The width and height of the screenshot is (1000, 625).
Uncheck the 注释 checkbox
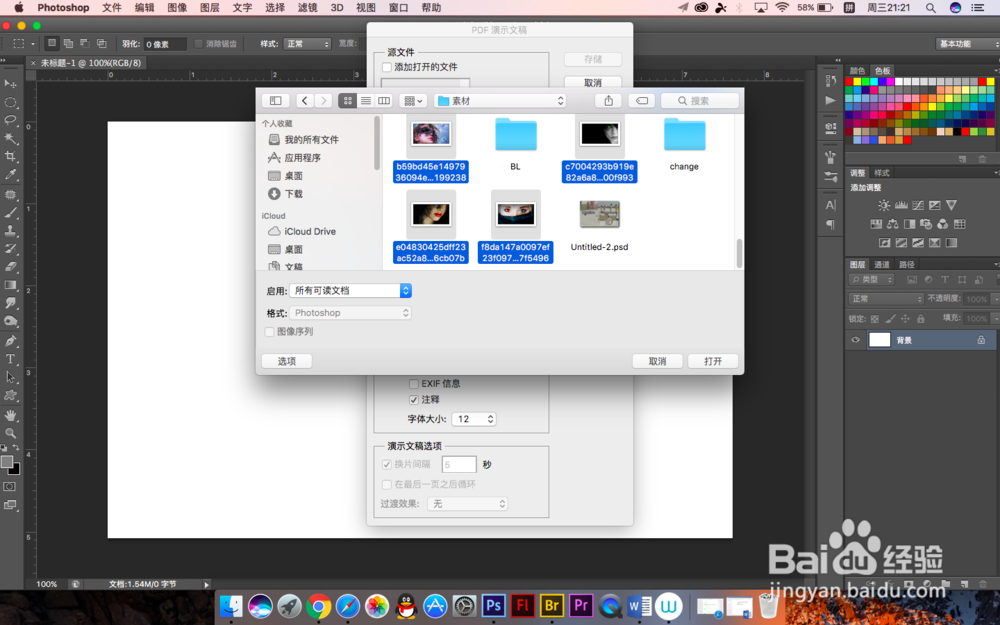click(414, 399)
